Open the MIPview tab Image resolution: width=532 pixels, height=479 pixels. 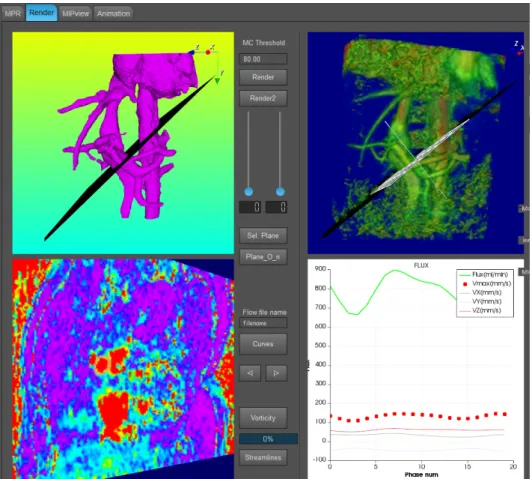(x=75, y=14)
